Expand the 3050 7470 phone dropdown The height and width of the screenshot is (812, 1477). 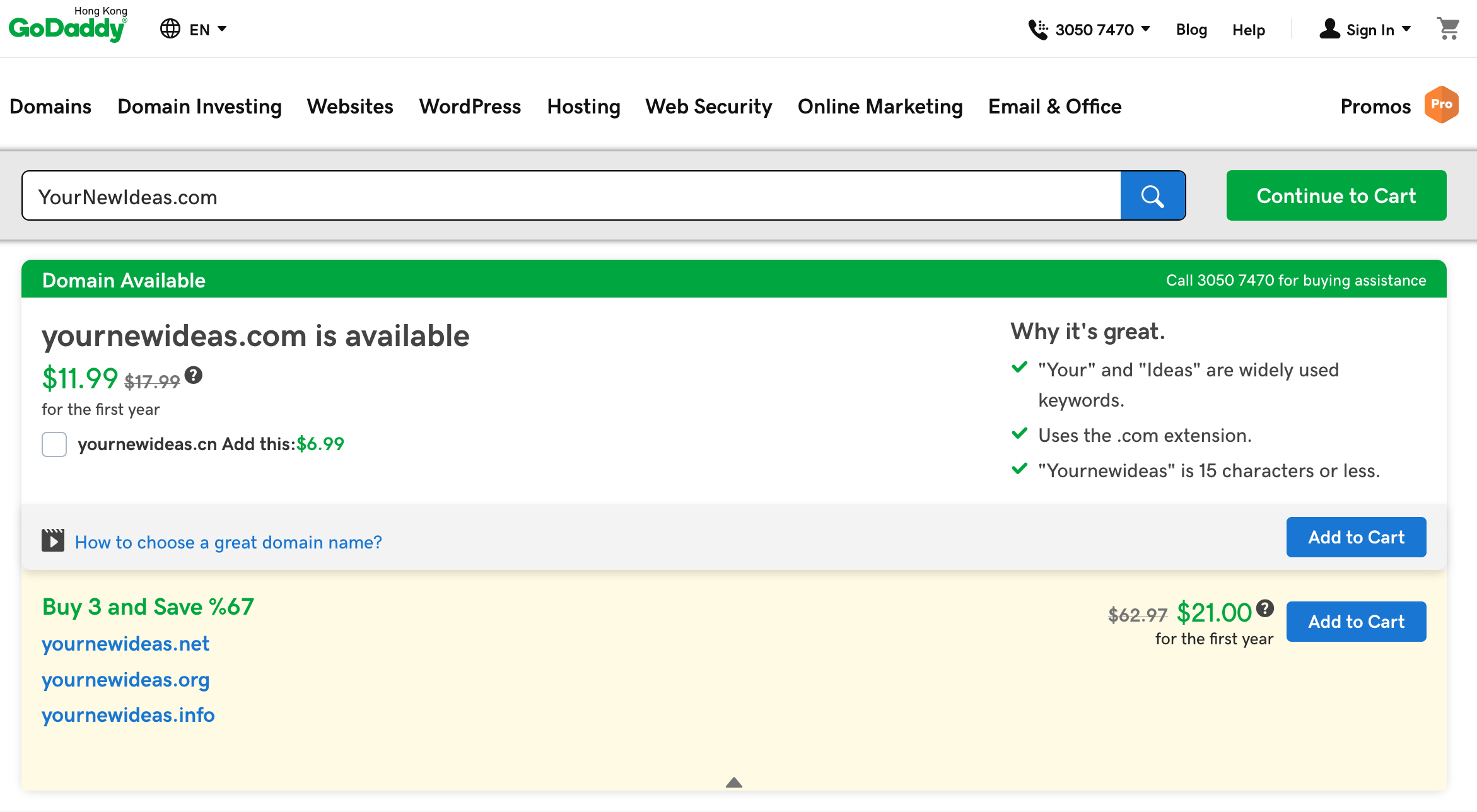pyautogui.click(x=1146, y=29)
